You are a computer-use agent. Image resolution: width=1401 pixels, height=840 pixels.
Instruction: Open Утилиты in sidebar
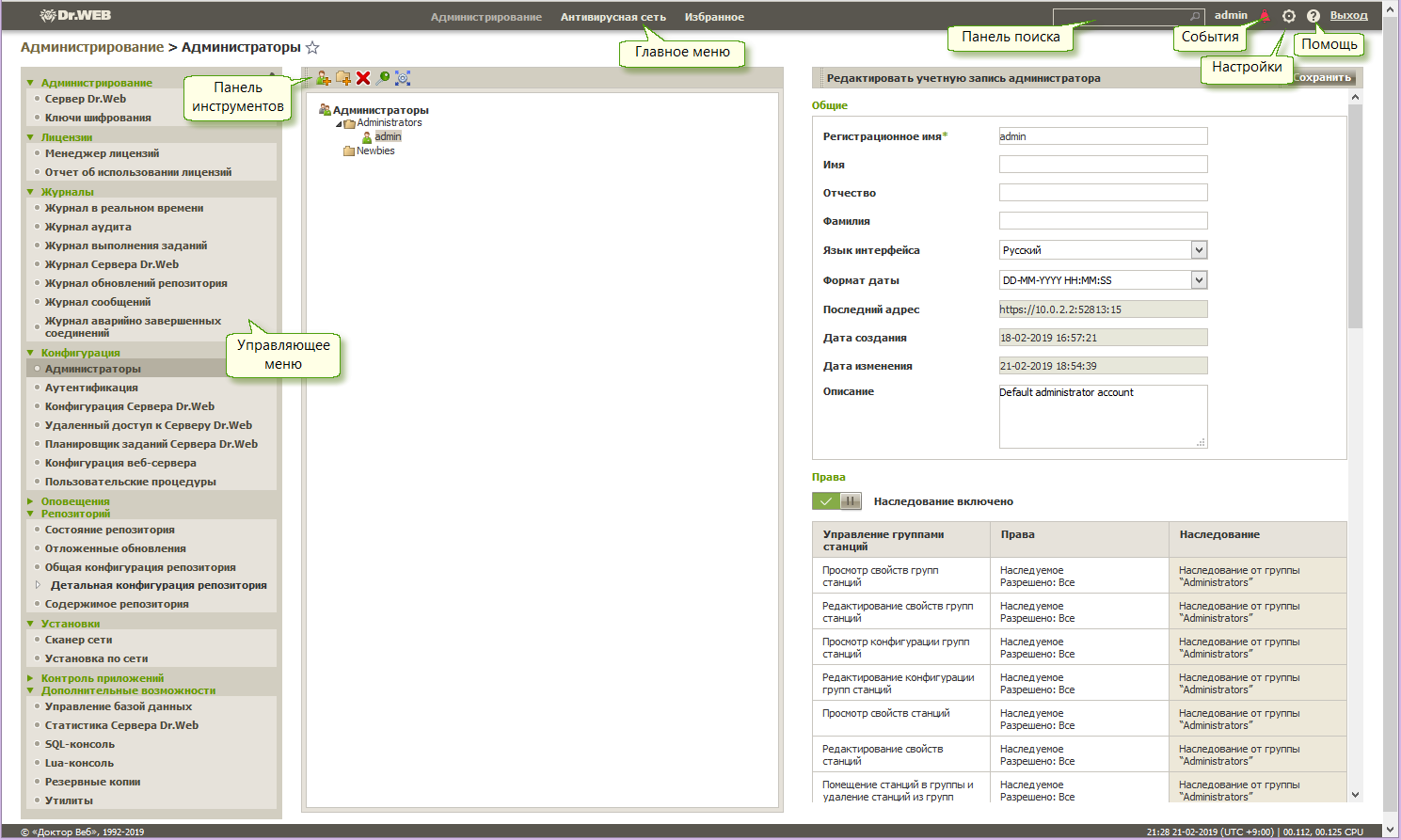pyautogui.click(x=69, y=800)
